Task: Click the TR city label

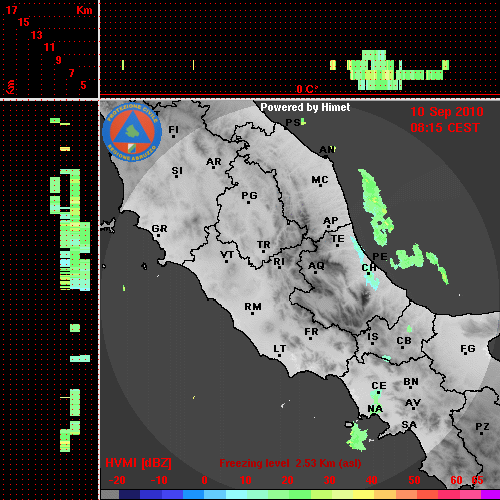Action: [263, 245]
